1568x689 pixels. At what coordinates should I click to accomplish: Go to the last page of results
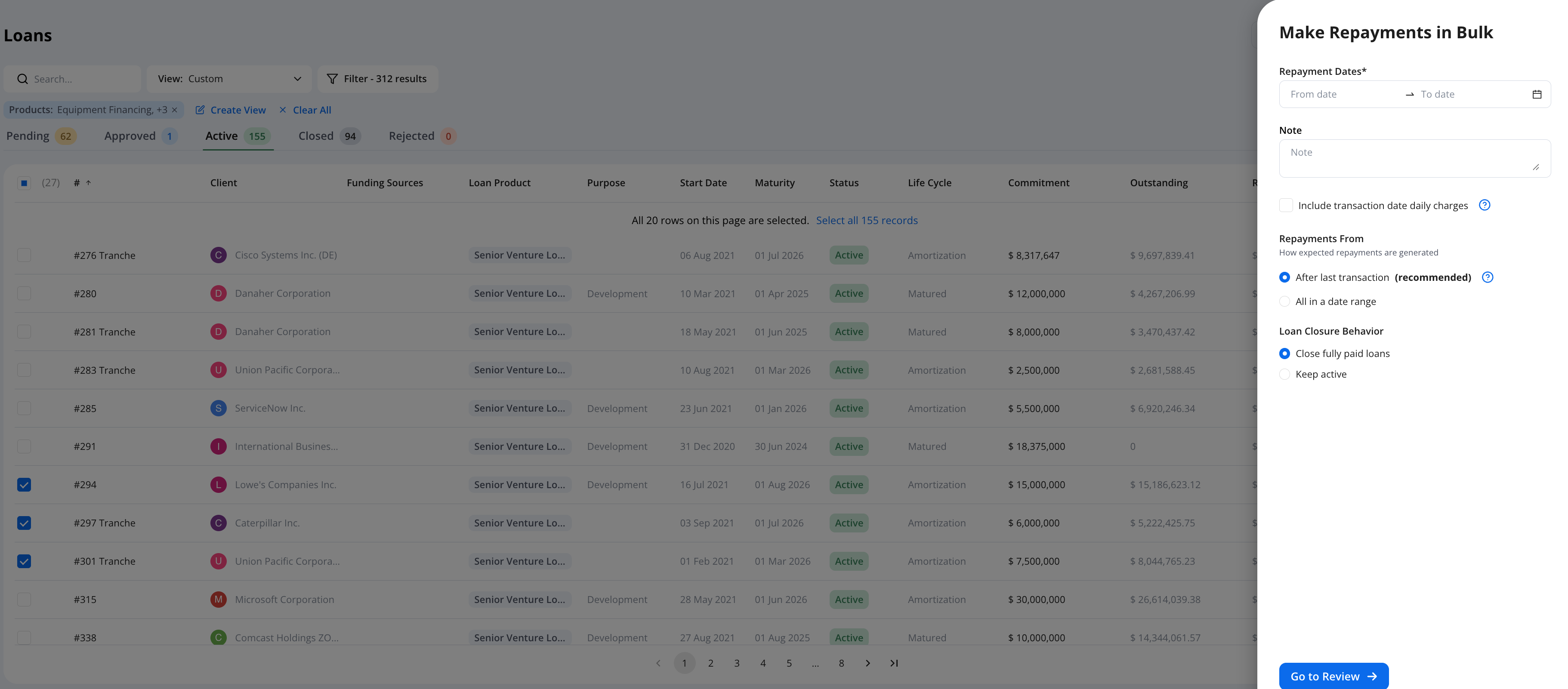point(894,664)
